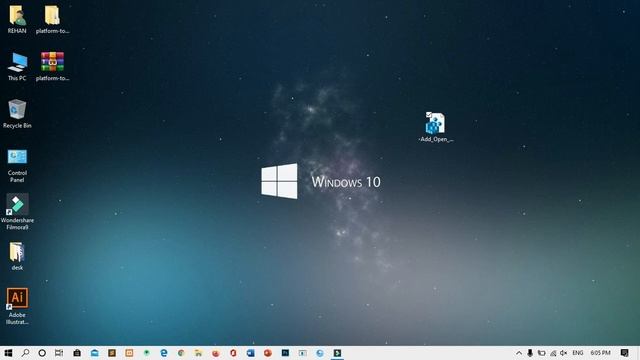Launch PowerPoint from taskbar

(268, 353)
